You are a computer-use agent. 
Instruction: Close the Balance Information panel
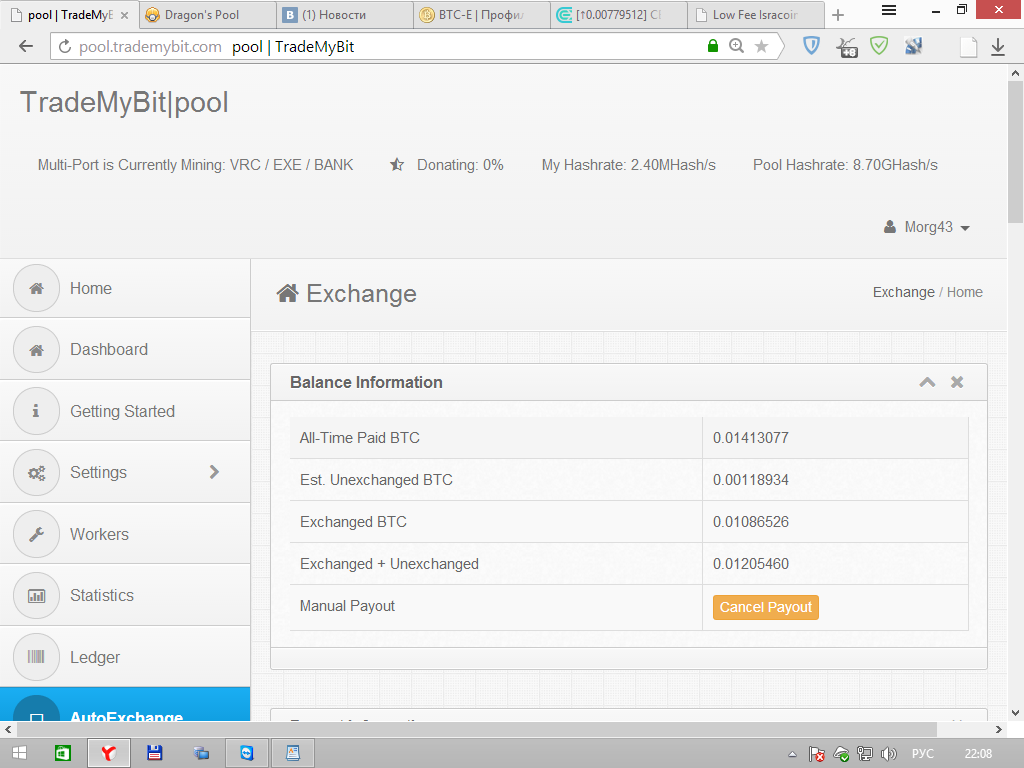957,382
